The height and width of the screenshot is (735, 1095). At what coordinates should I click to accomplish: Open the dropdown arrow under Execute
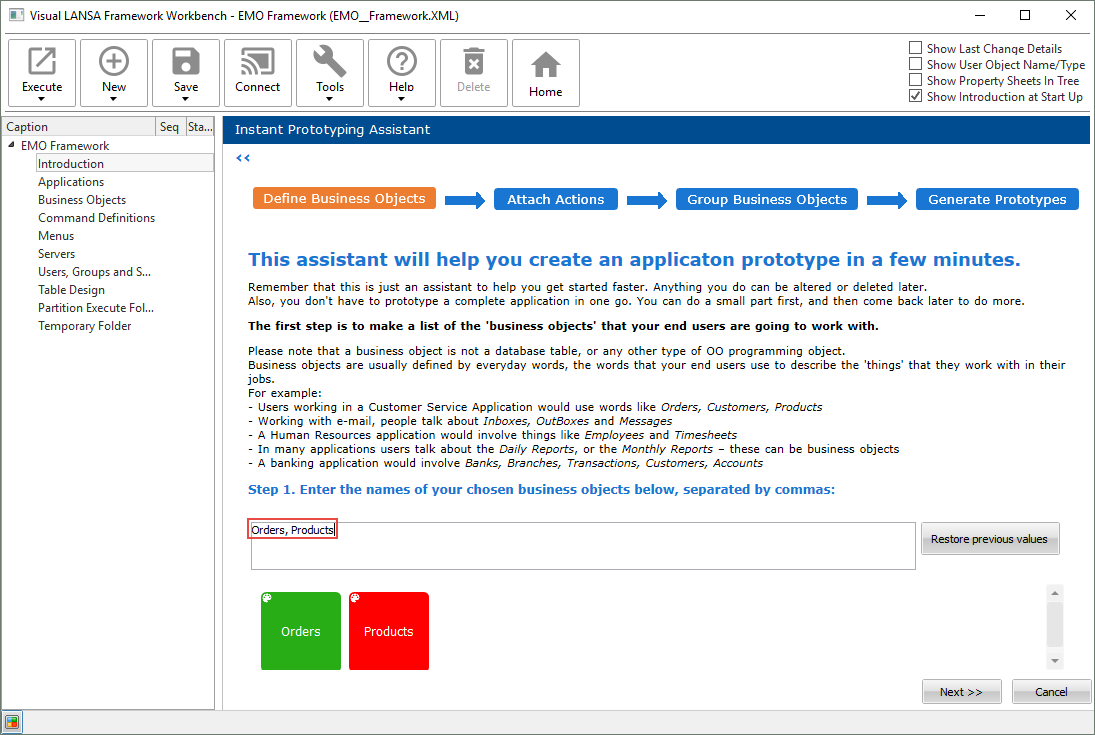[41, 99]
